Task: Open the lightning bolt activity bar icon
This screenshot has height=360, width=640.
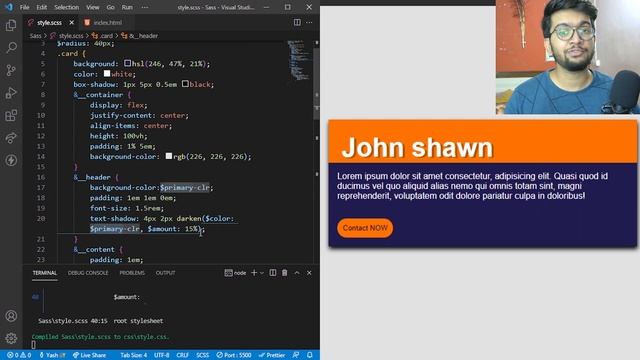Action: point(11,160)
